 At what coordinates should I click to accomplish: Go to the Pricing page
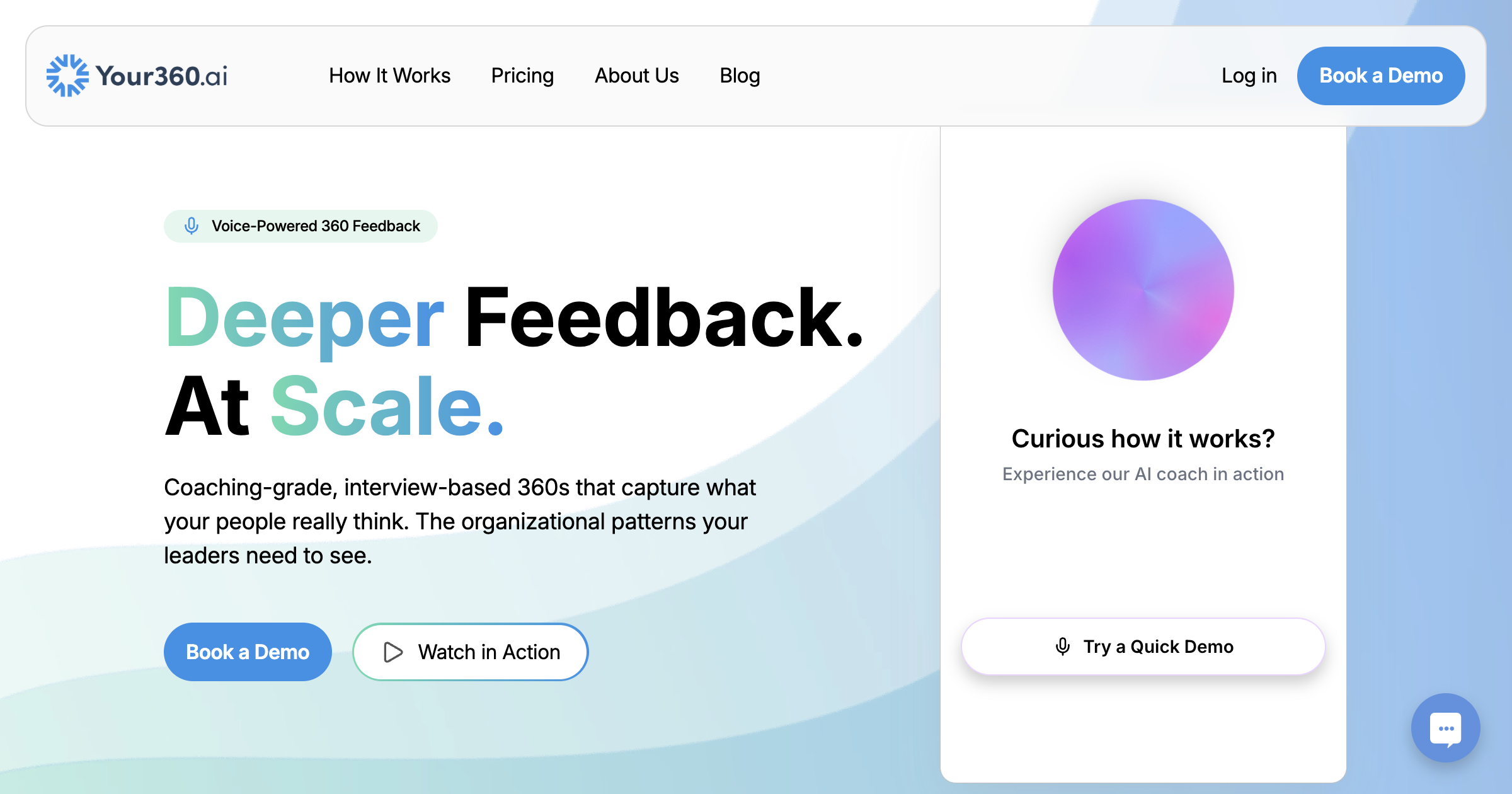coord(522,76)
